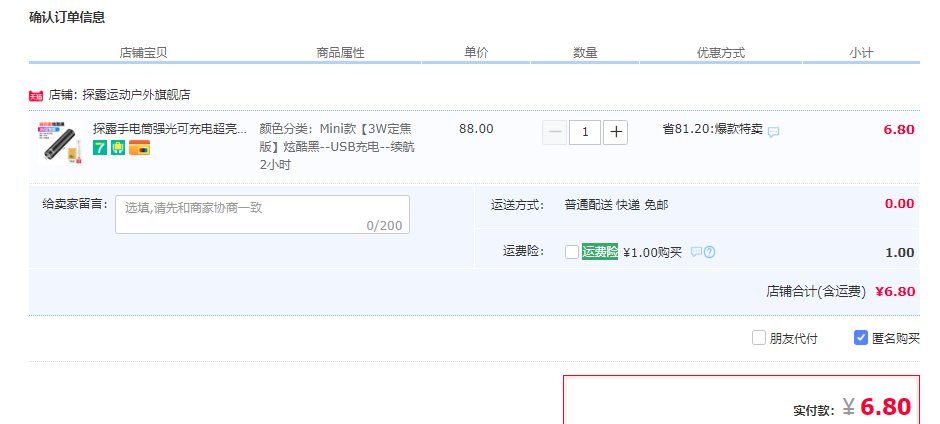Click the 商品属性 column header
Screen dimensions: 940x424
341,53
